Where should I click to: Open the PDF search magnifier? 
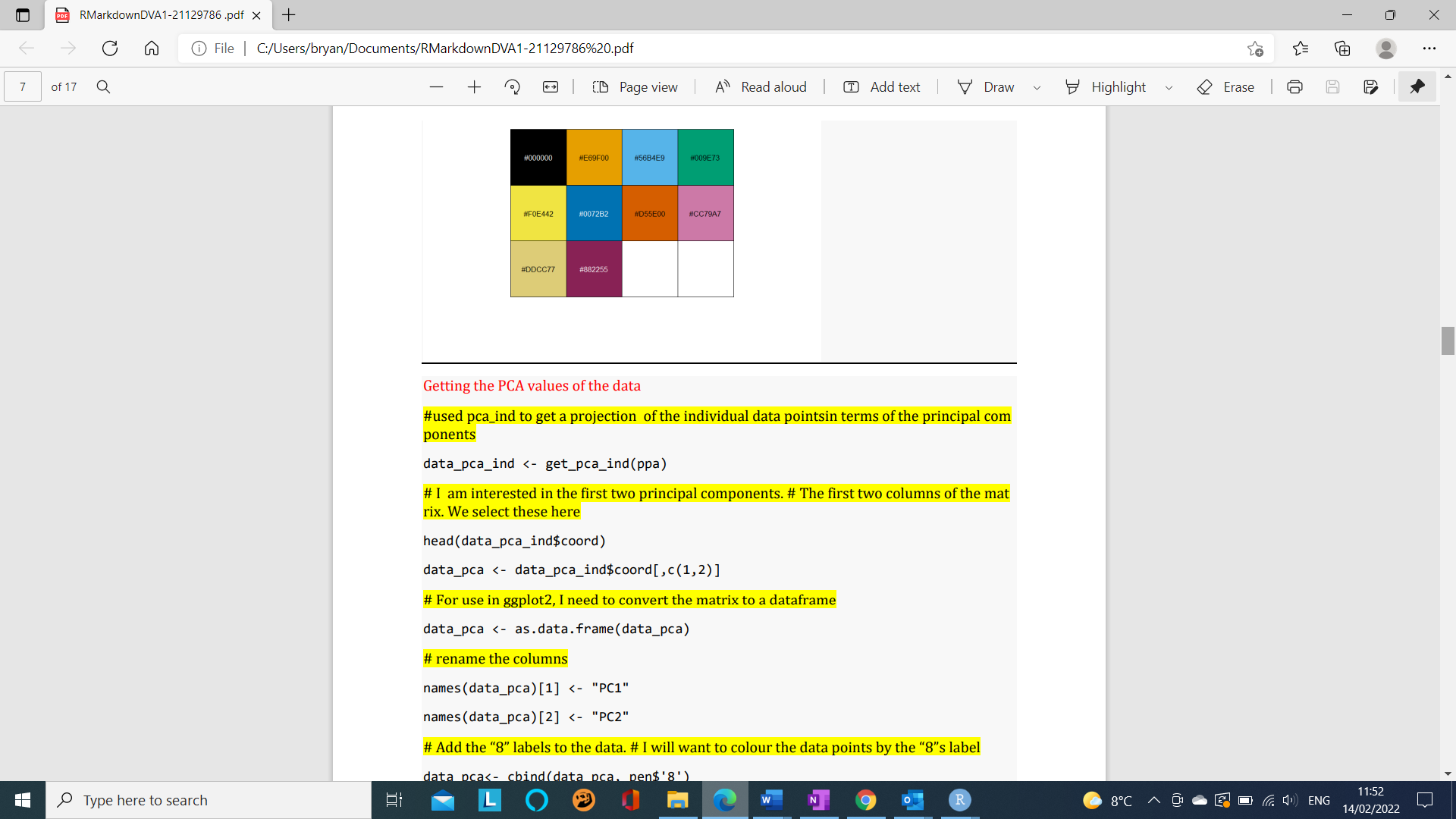pos(104,87)
